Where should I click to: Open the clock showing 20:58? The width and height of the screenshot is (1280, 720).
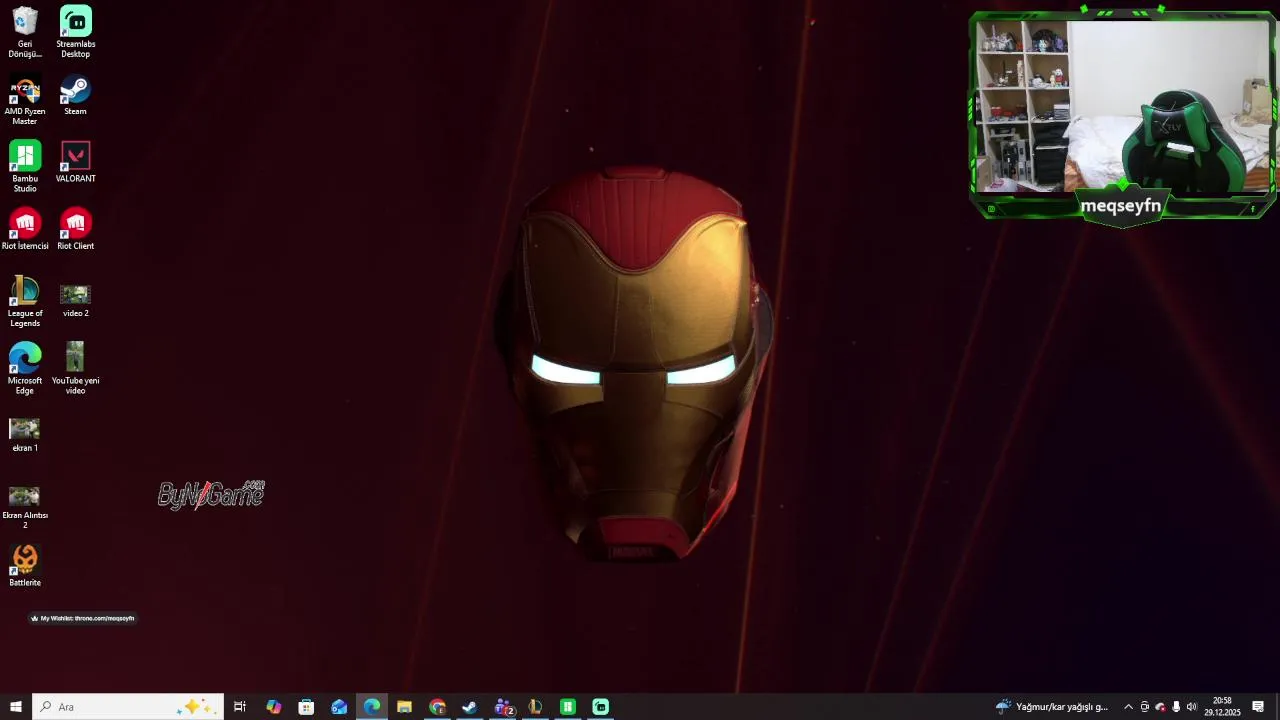(1222, 707)
